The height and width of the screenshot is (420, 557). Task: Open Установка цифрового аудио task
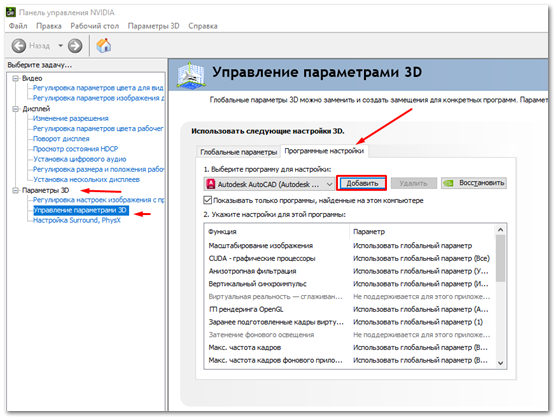80,159
